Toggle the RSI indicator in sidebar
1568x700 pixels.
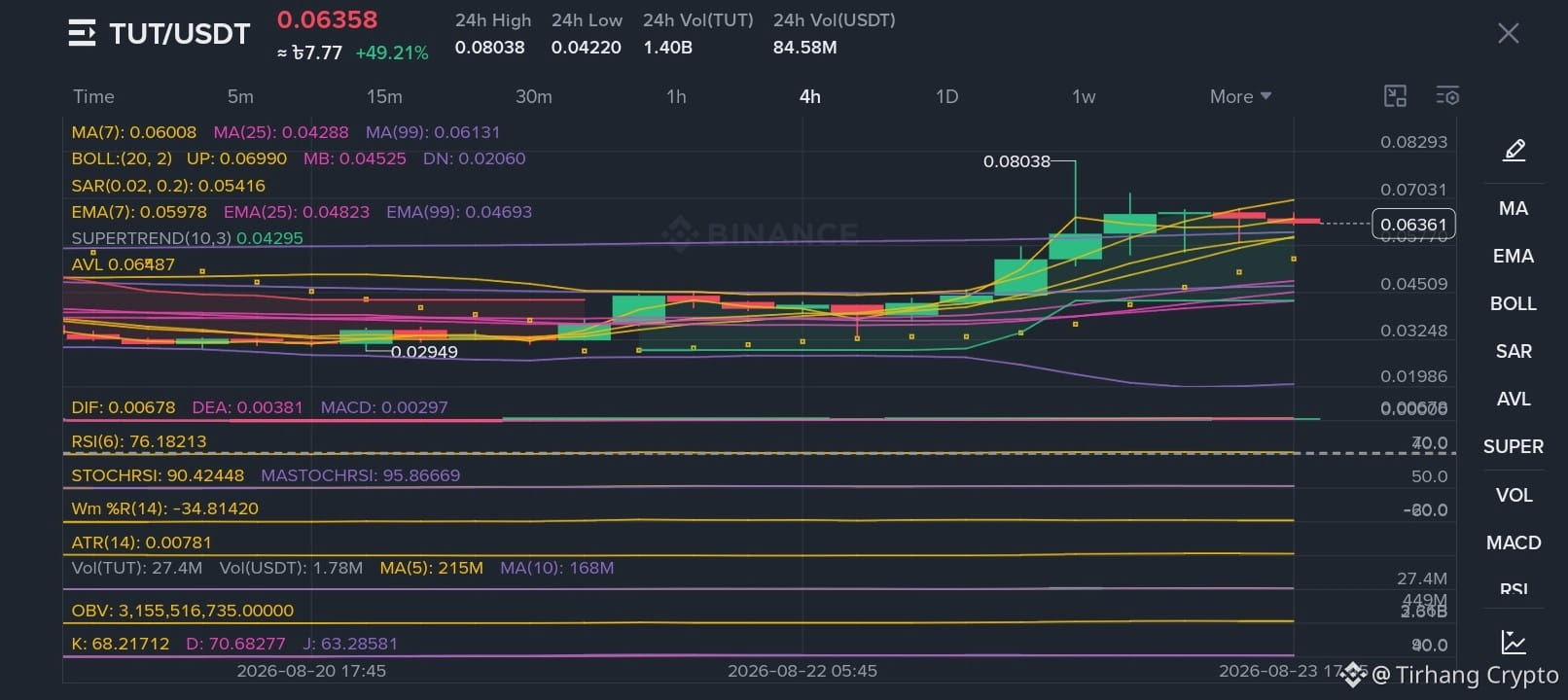1514,588
